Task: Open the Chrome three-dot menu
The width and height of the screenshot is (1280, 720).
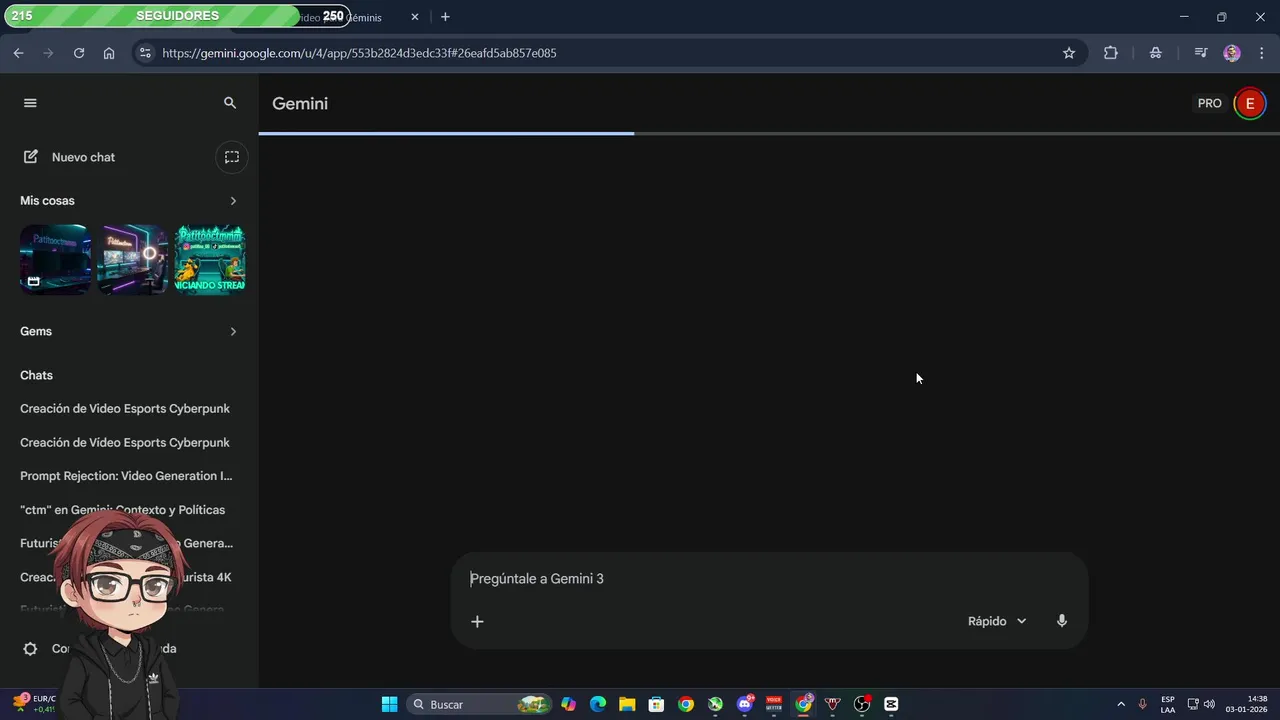Action: 1261,53
